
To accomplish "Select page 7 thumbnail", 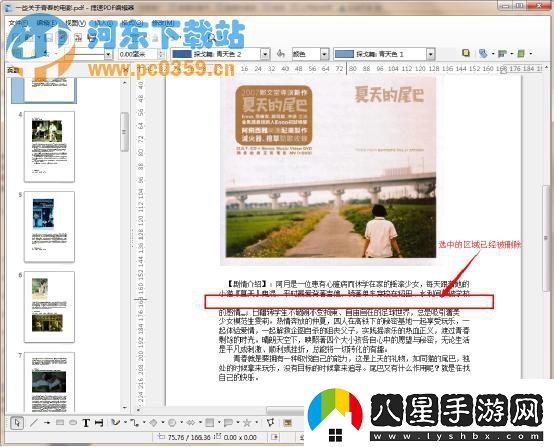I will (x=49, y=383).
